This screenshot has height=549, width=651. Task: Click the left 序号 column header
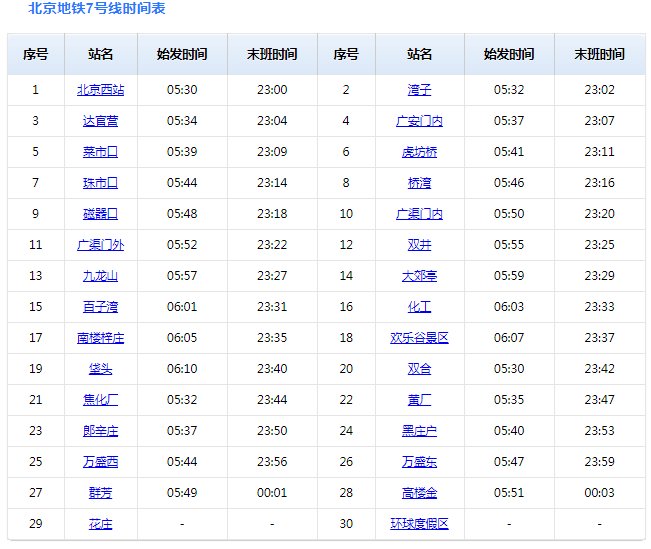click(x=36, y=54)
